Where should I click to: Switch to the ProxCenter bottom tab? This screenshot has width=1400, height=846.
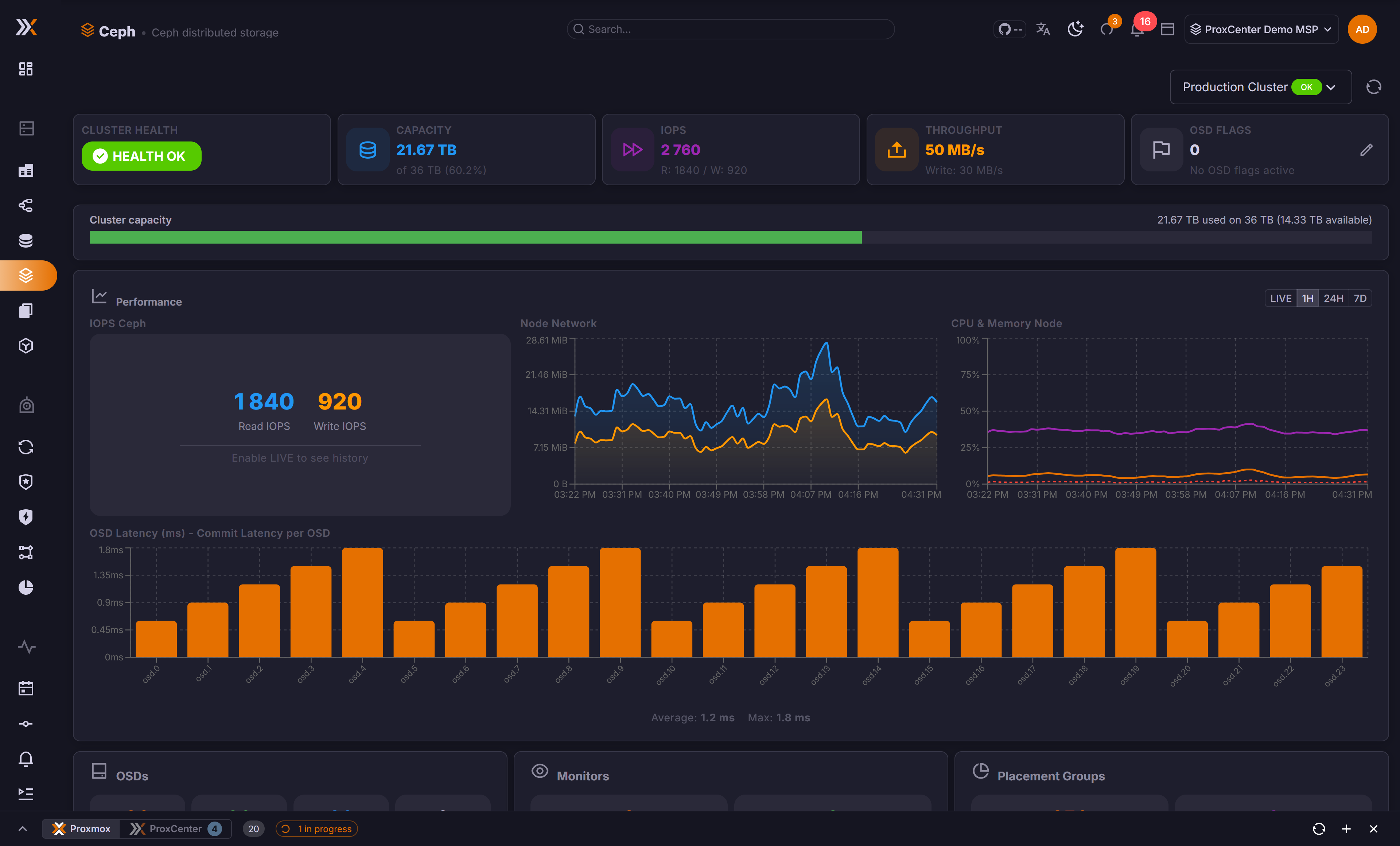click(x=176, y=829)
